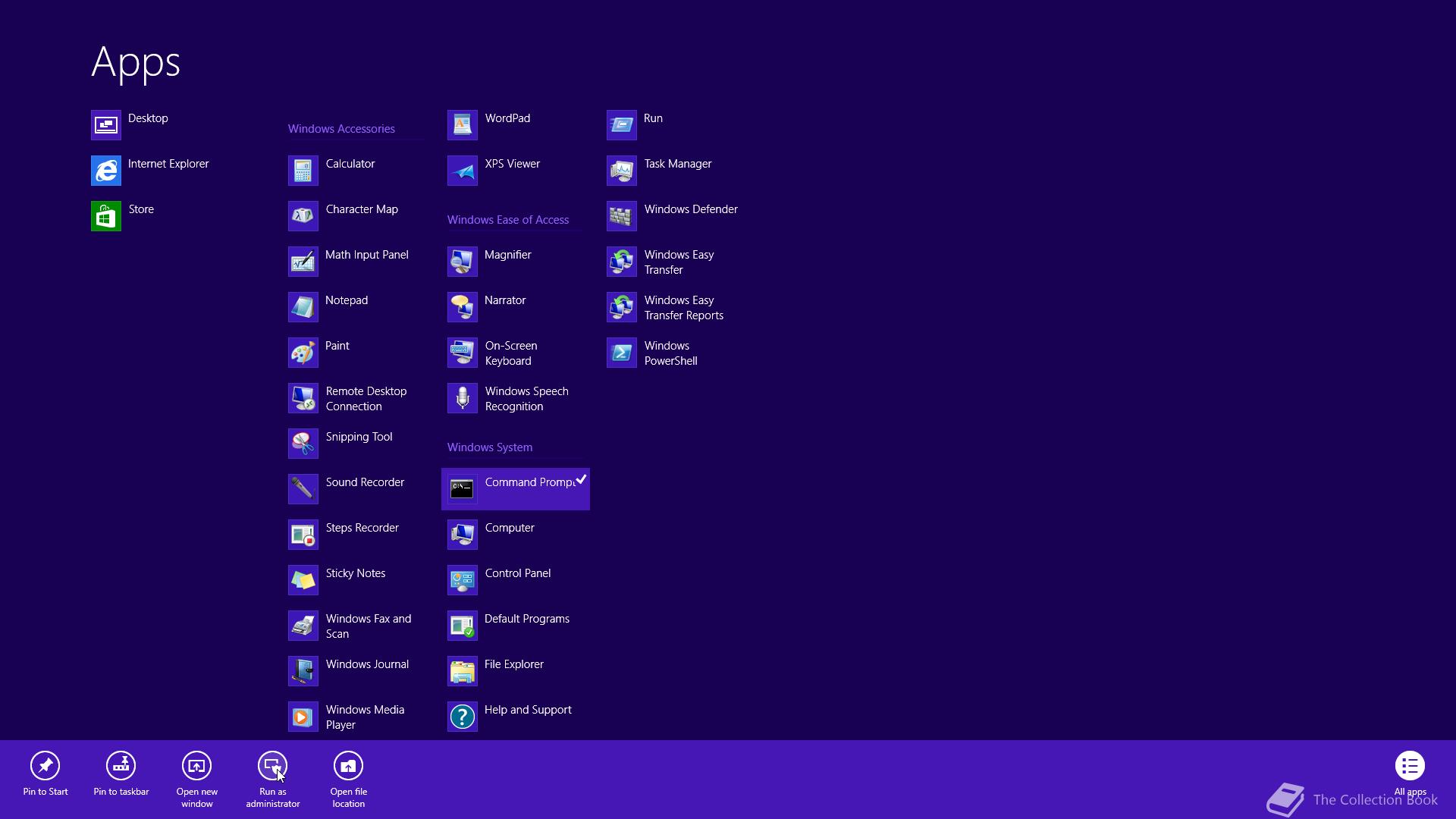The width and height of the screenshot is (1456, 819).
Task: Open the Store icon
Action: tap(106, 216)
